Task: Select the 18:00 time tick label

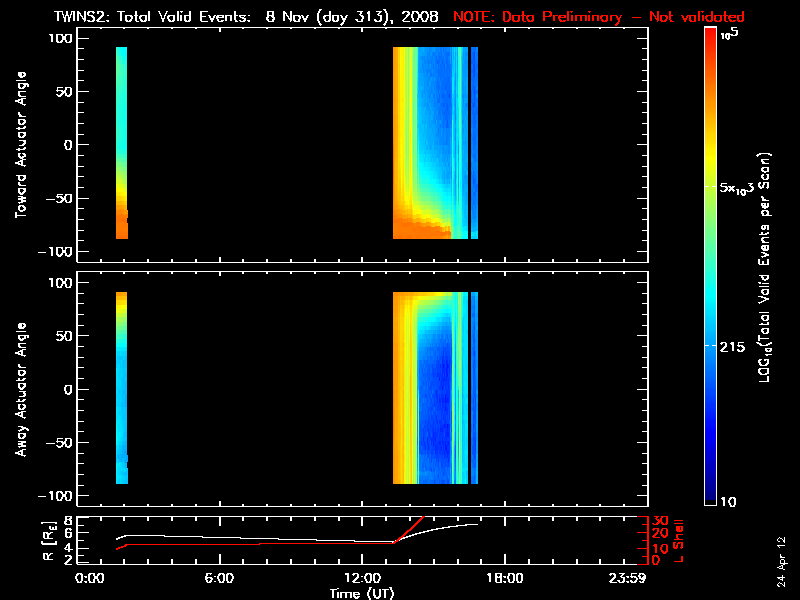Action: pyautogui.click(x=504, y=579)
